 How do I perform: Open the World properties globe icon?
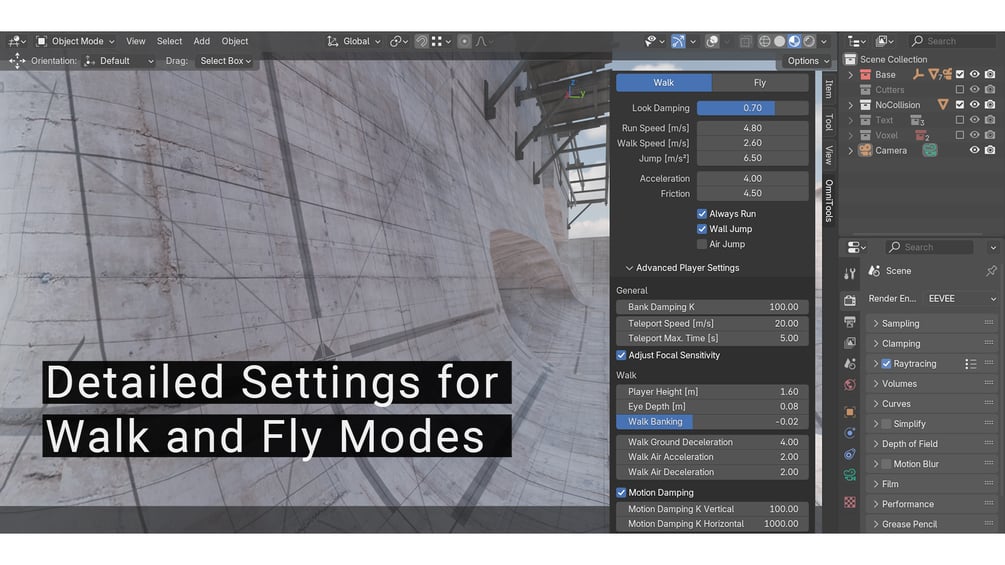(850, 384)
